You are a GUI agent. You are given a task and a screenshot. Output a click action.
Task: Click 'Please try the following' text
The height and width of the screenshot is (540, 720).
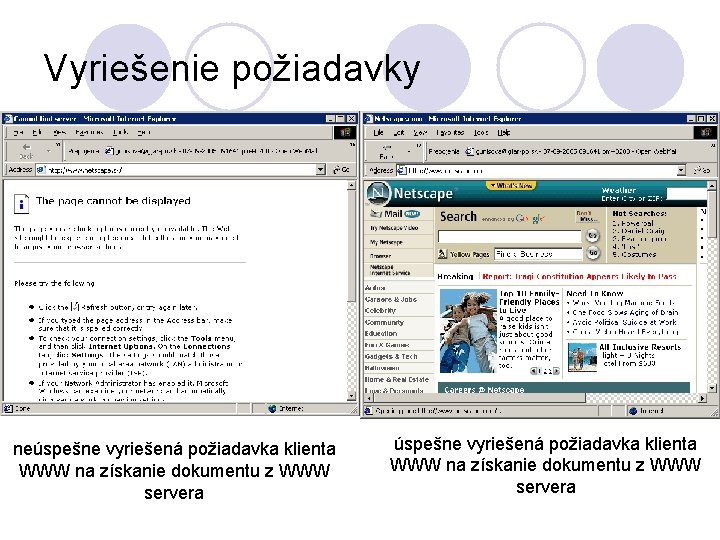(x=54, y=283)
